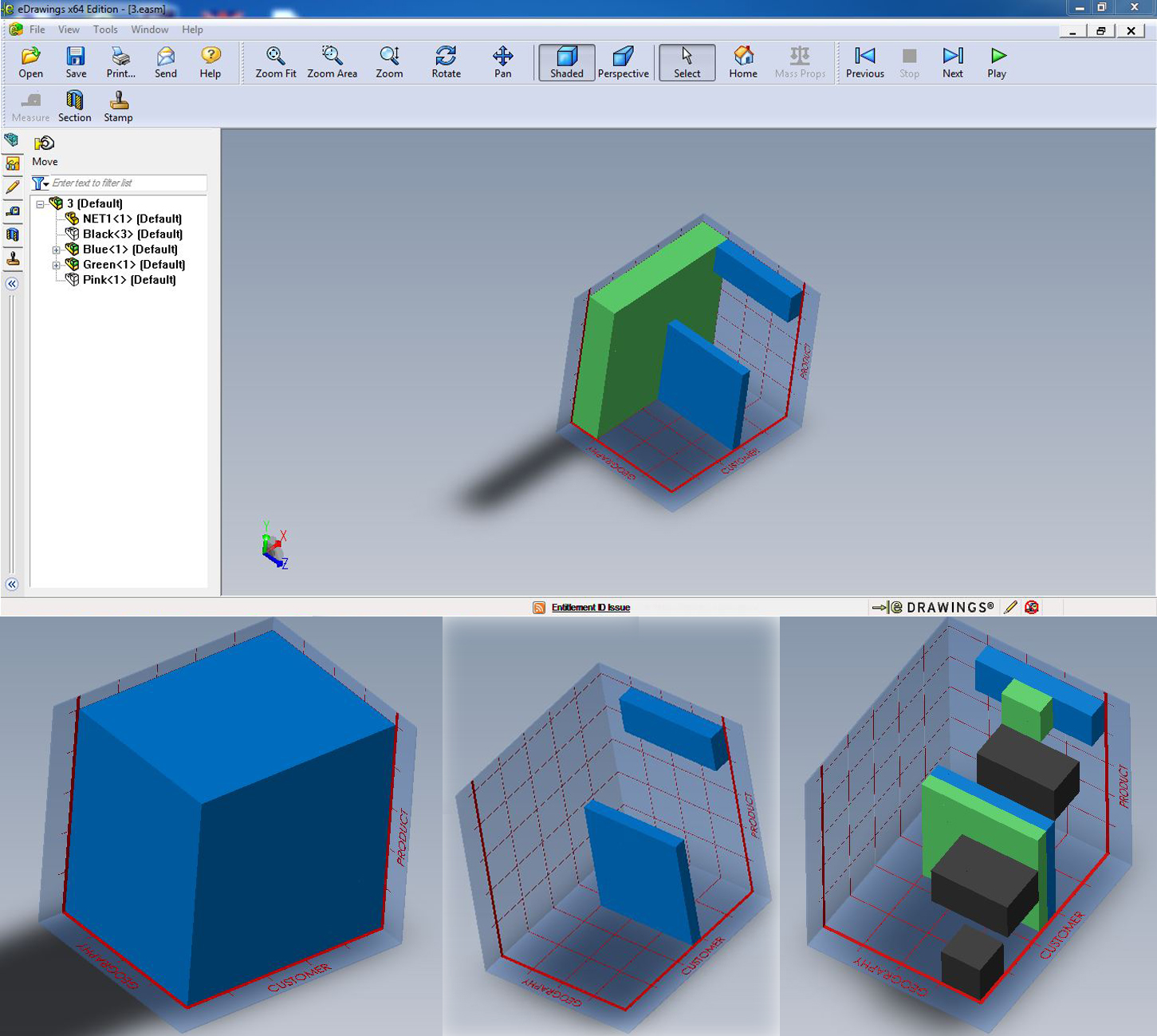Open the Tools menu
Image resolution: width=1157 pixels, height=1036 pixels.
coord(104,30)
